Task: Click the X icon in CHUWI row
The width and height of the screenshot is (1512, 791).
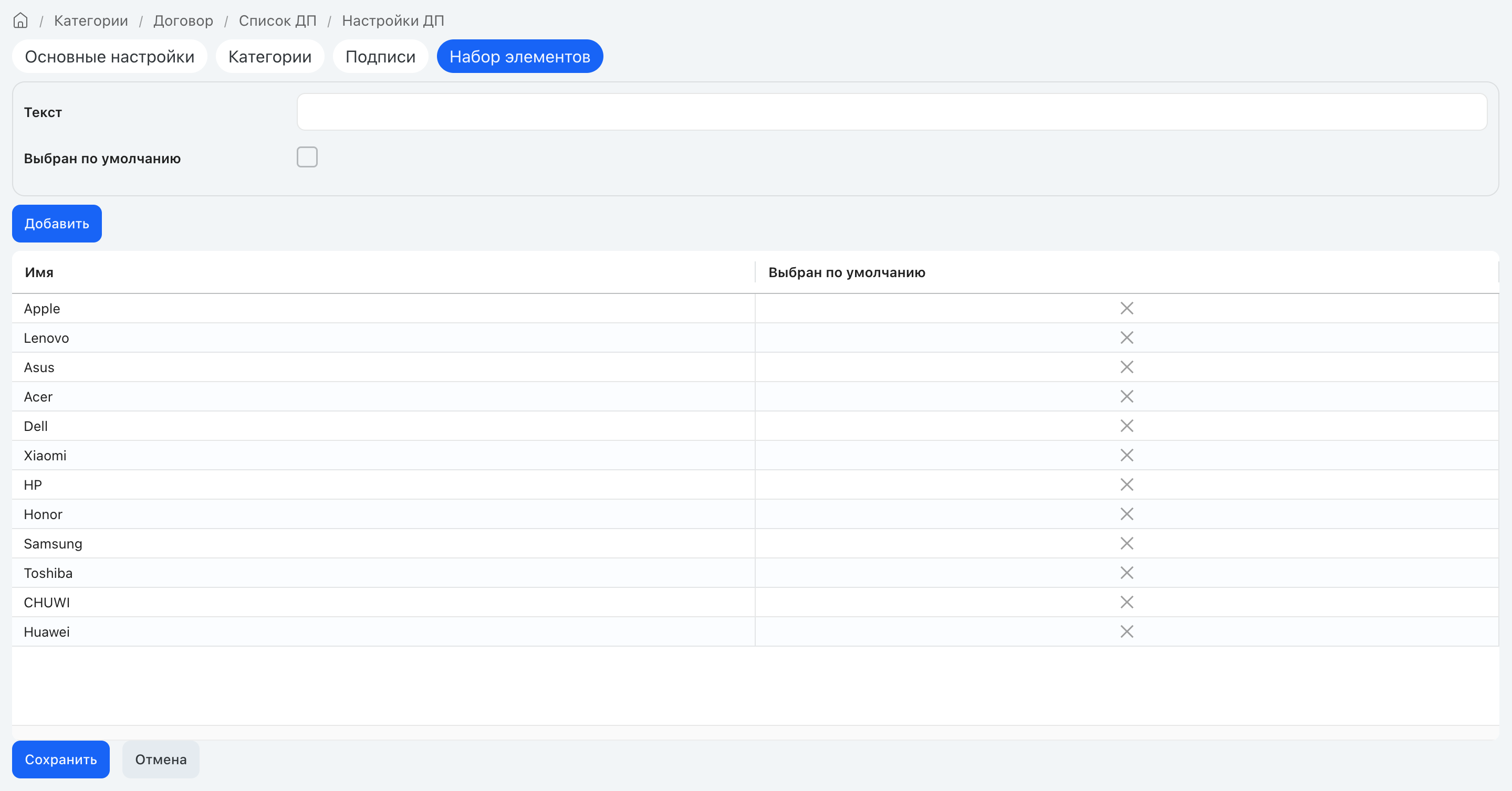Action: [x=1127, y=602]
